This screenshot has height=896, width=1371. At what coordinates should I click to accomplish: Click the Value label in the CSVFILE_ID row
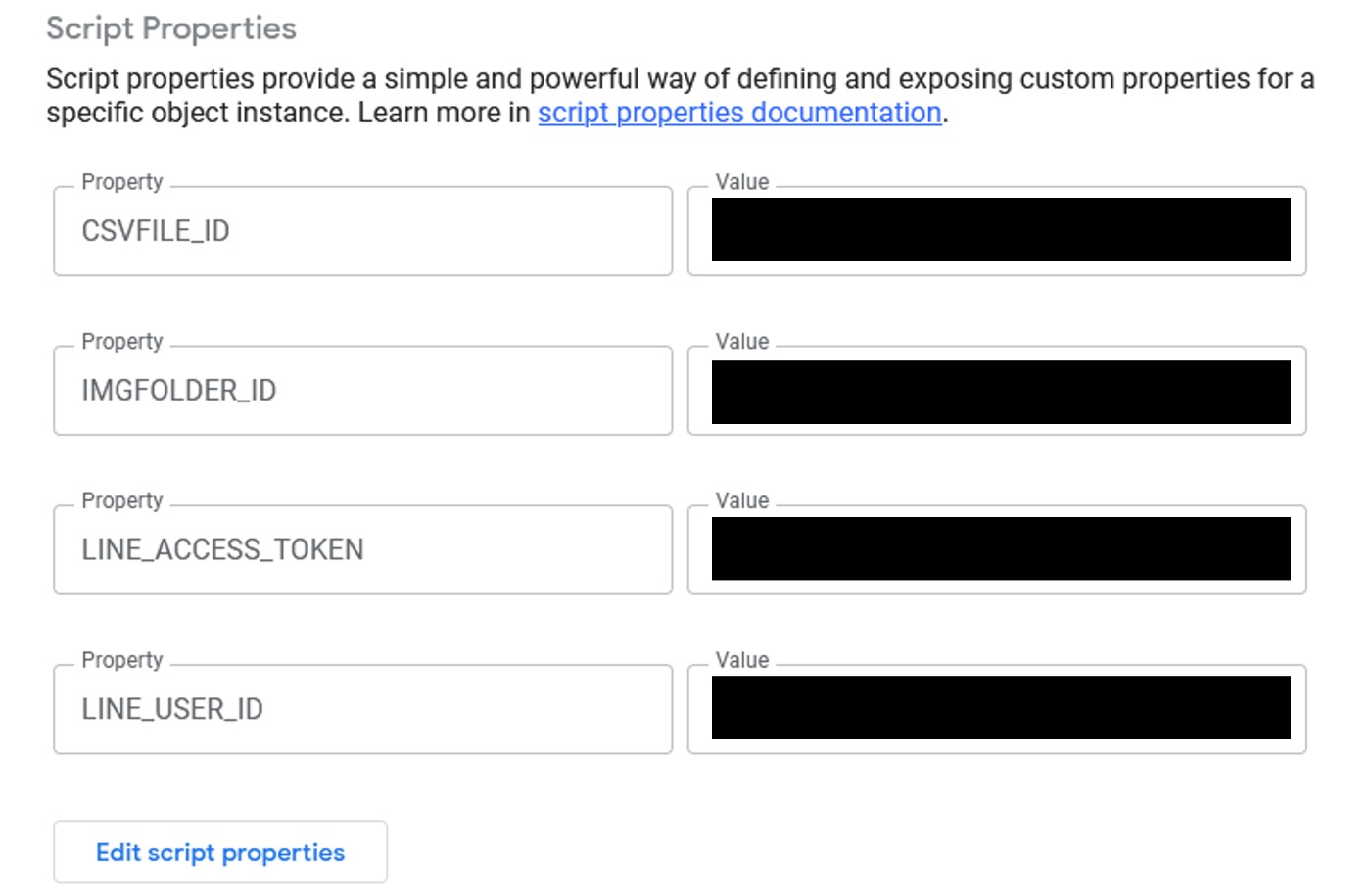(742, 182)
